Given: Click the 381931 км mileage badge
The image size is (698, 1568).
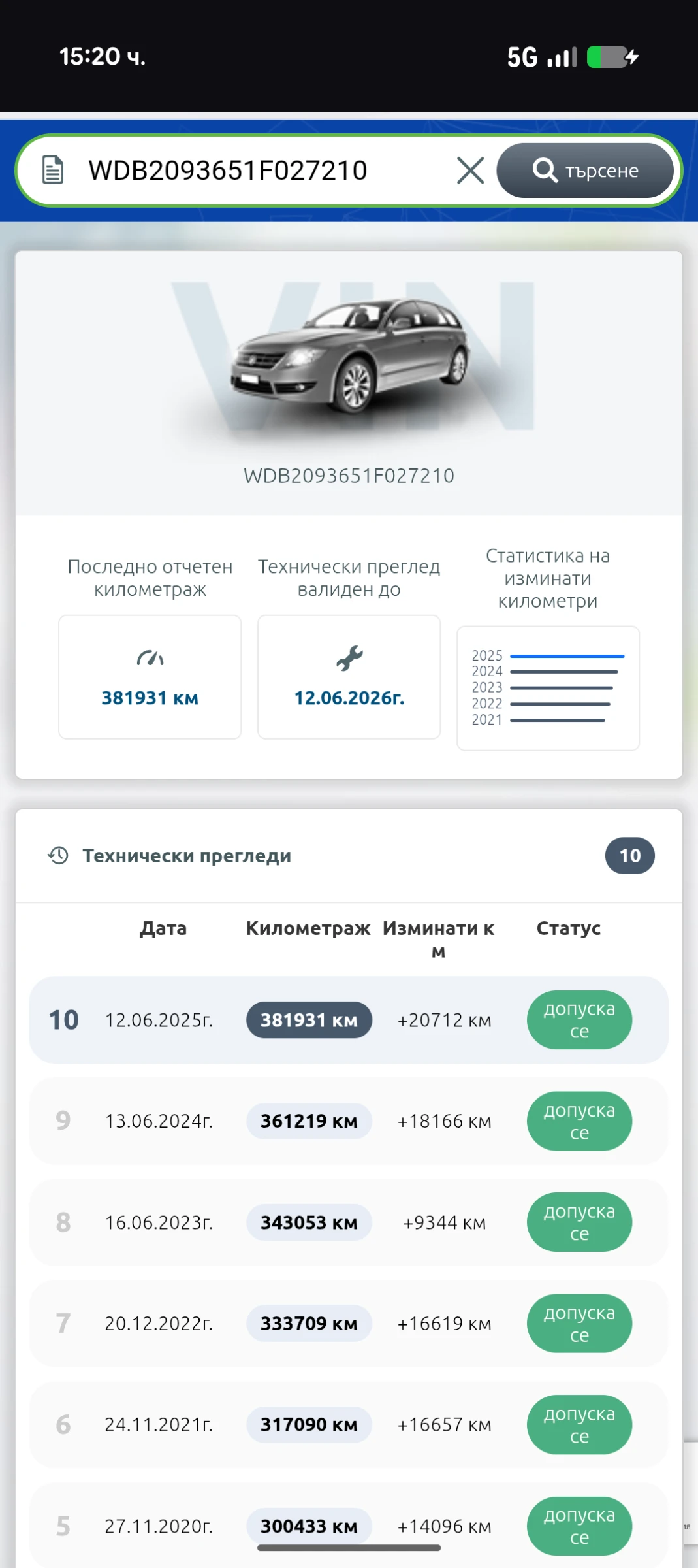Looking at the screenshot, I should [309, 1020].
